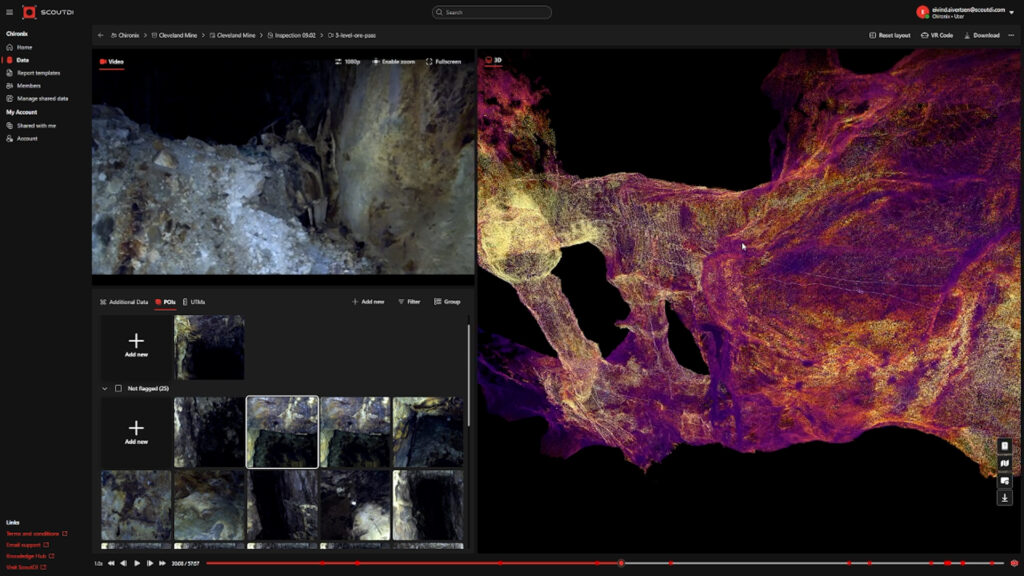Check the Not flagged group checkbox
The width and height of the screenshot is (1024, 576).
(119, 388)
